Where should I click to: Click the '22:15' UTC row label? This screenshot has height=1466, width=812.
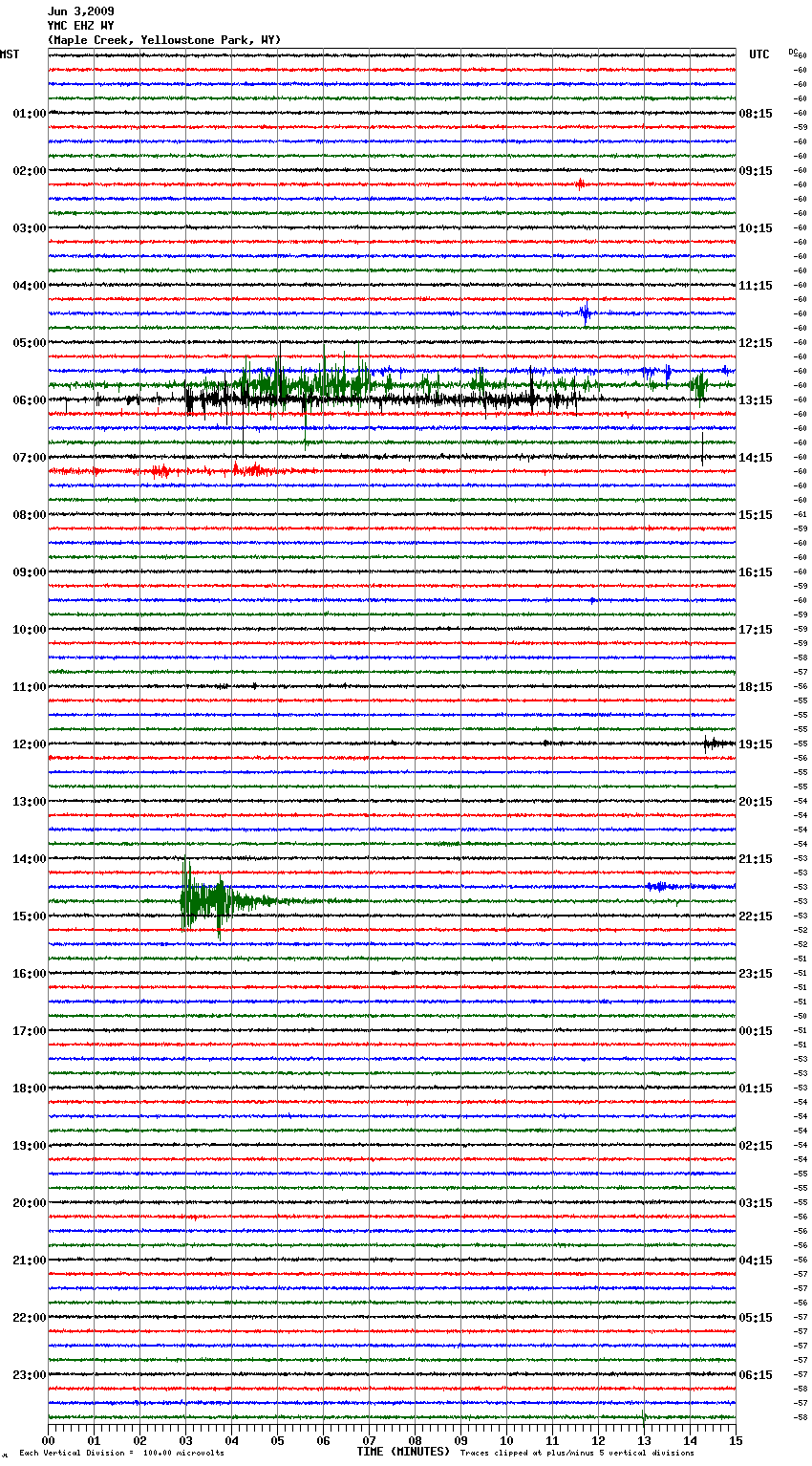point(756,916)
